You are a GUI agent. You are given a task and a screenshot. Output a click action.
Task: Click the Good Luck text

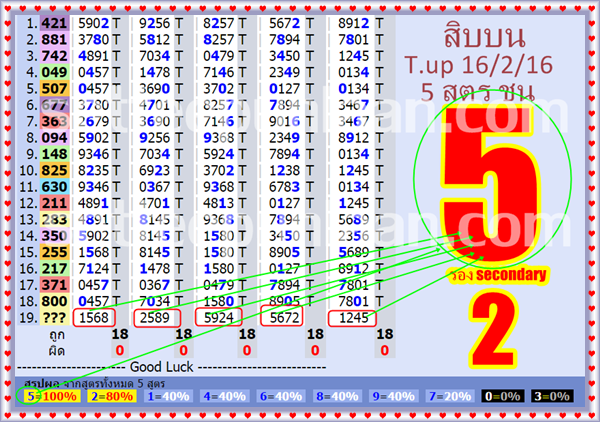pos(161,367)
